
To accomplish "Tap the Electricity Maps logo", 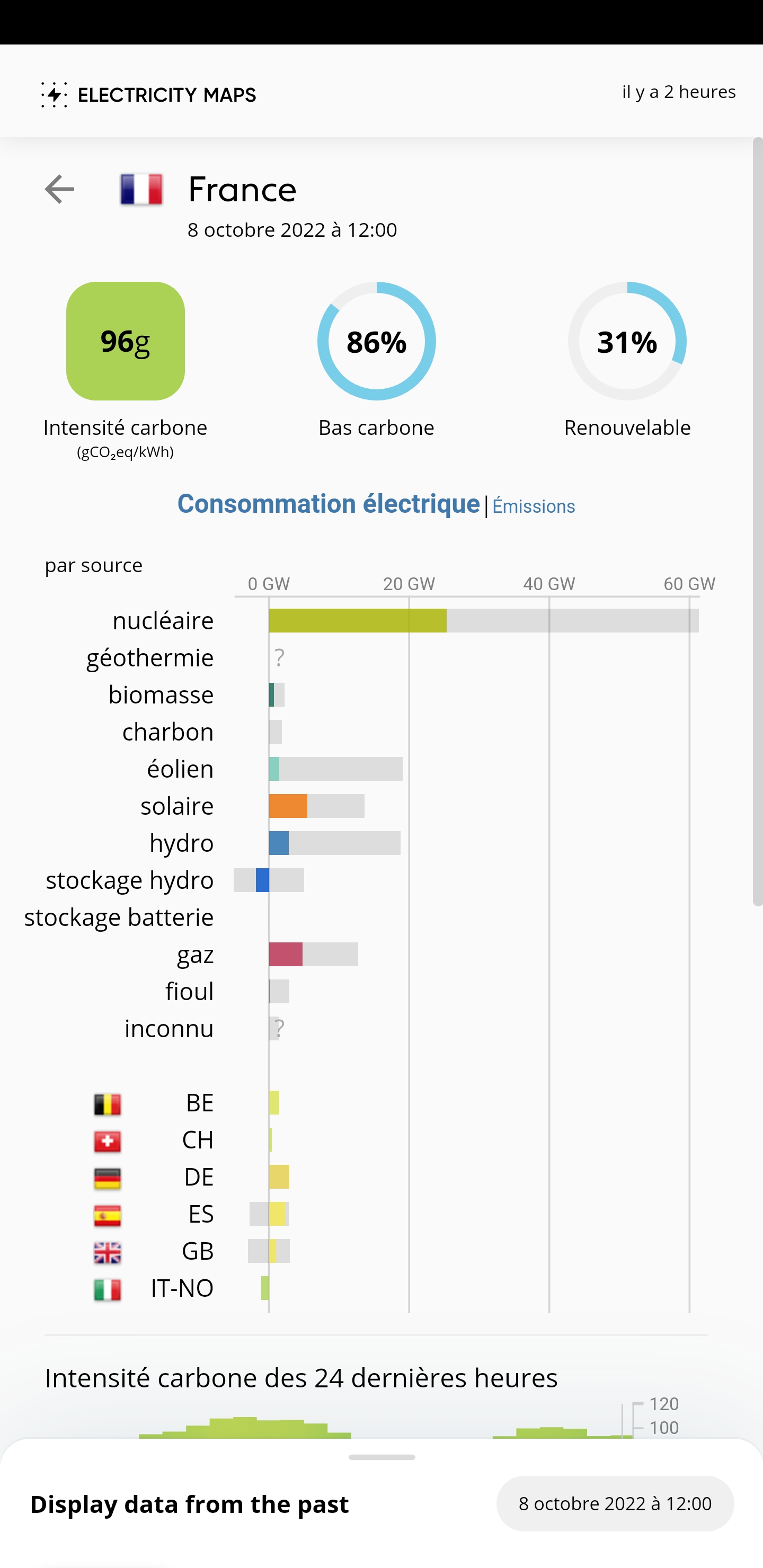I will 148,94.
